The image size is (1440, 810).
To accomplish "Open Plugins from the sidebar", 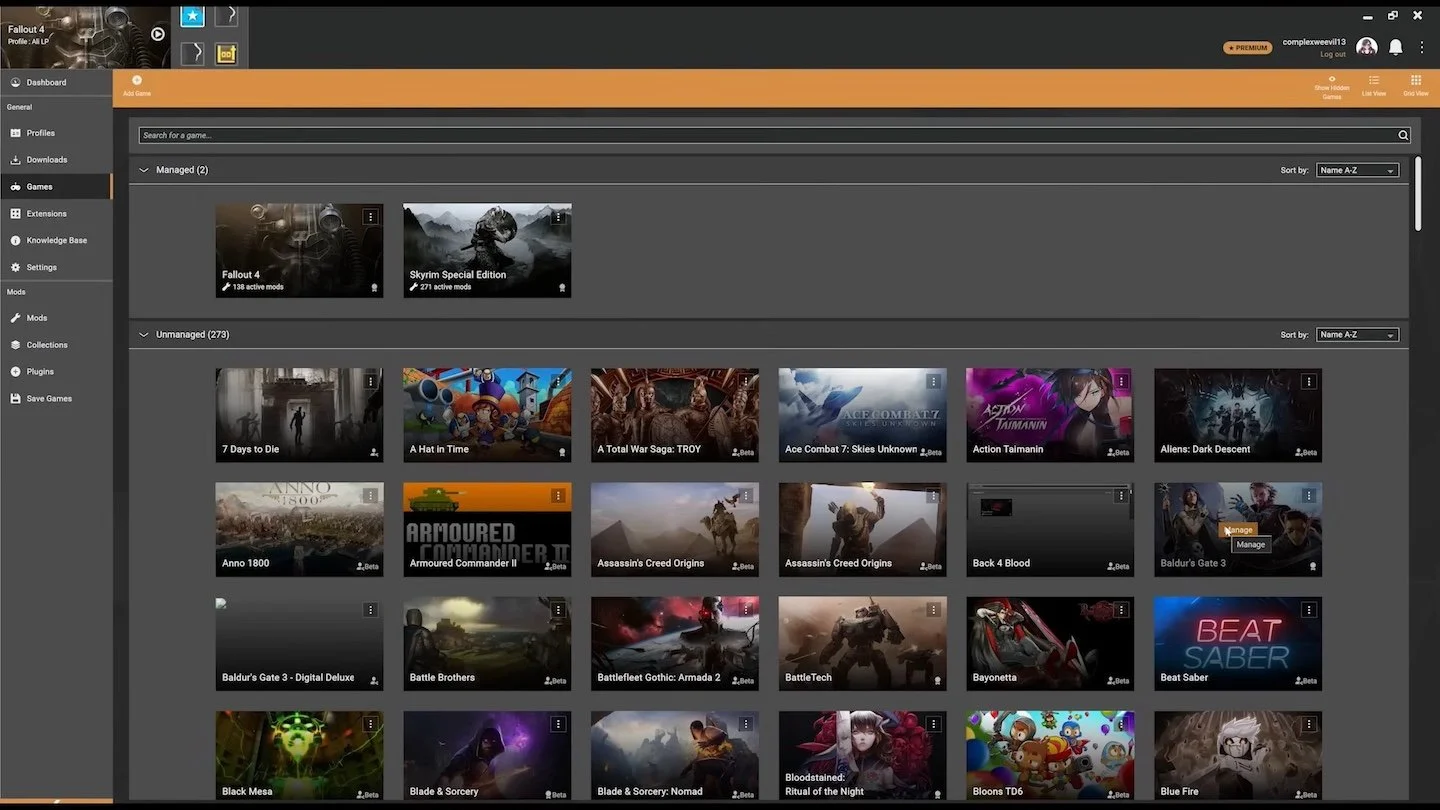I will click(56, 372).
